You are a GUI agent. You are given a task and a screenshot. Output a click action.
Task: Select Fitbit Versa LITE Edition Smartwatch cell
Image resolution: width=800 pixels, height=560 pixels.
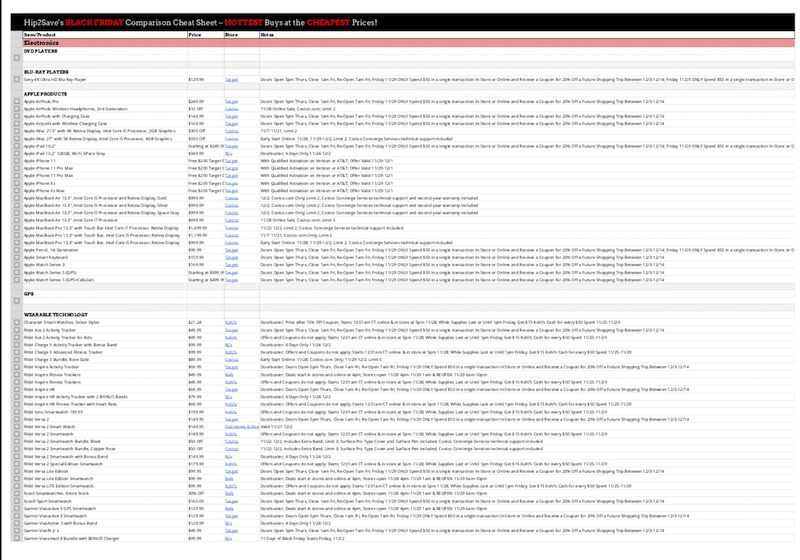105,486
